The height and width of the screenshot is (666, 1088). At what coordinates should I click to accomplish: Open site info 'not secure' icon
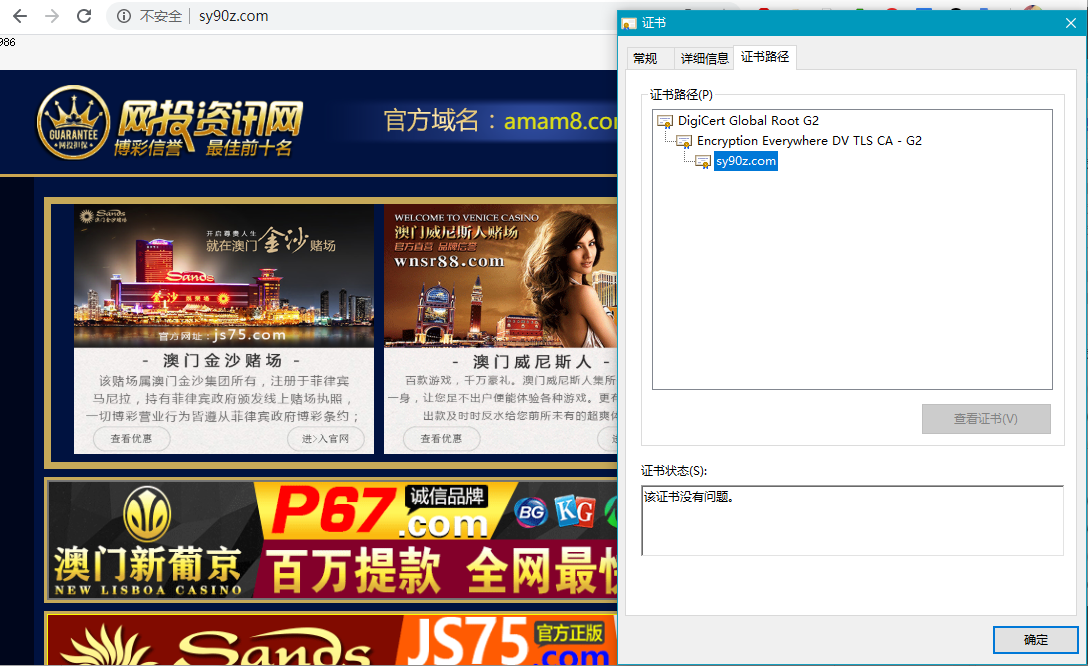click(x=124, y=16)
